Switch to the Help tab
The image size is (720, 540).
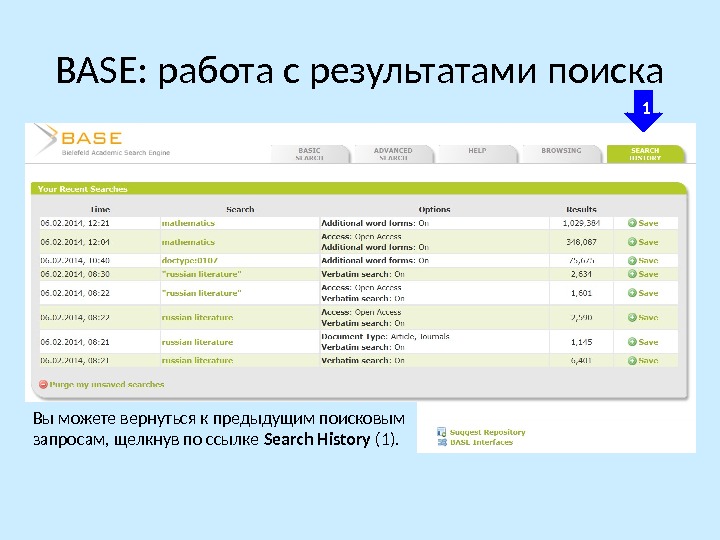click(x=477, y=154)
